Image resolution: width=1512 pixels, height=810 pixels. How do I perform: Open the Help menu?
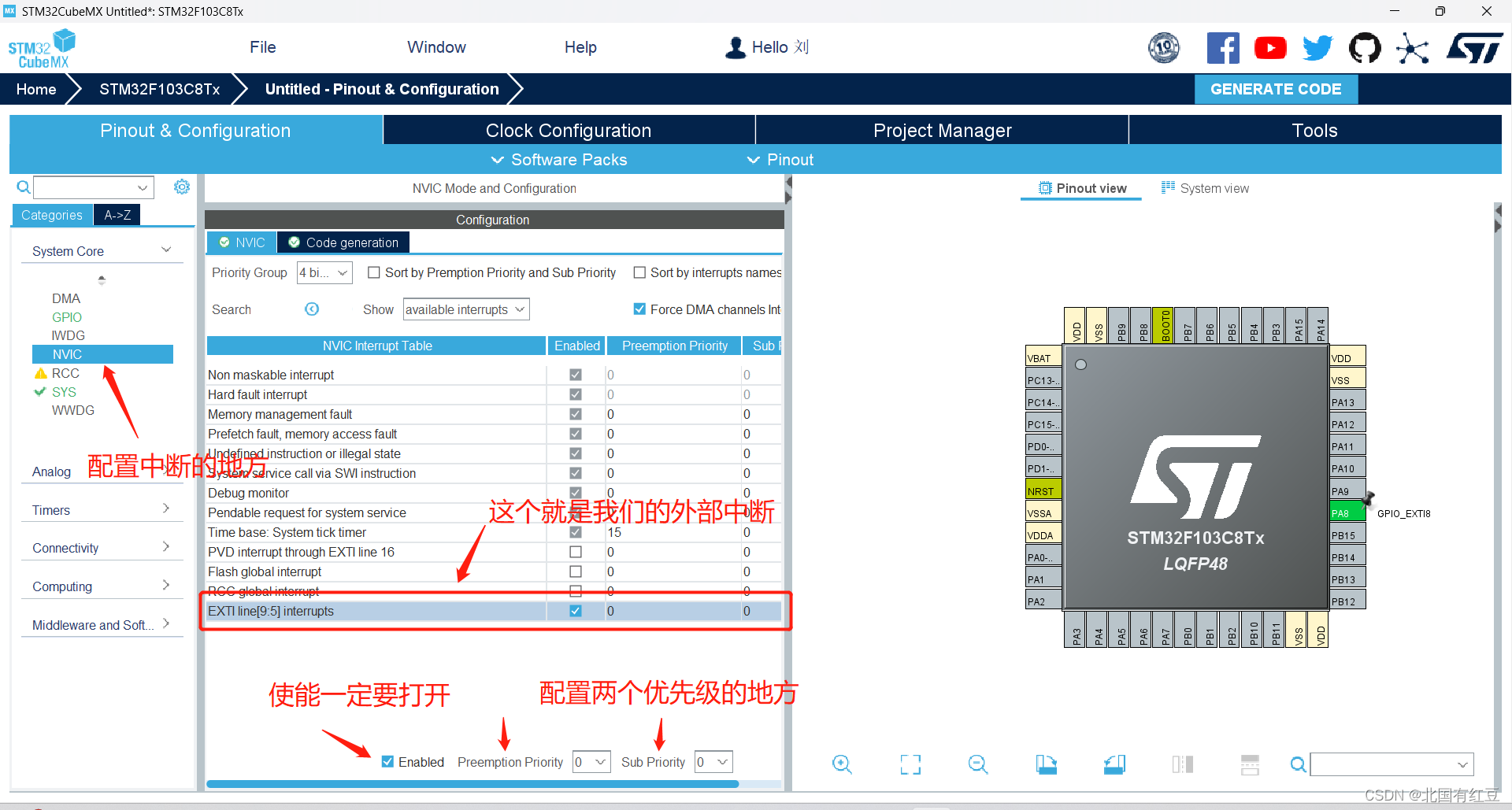(580, 47)
